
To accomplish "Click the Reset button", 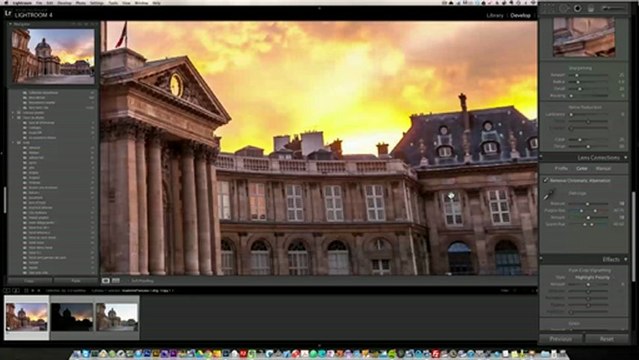I will [606, 339].
